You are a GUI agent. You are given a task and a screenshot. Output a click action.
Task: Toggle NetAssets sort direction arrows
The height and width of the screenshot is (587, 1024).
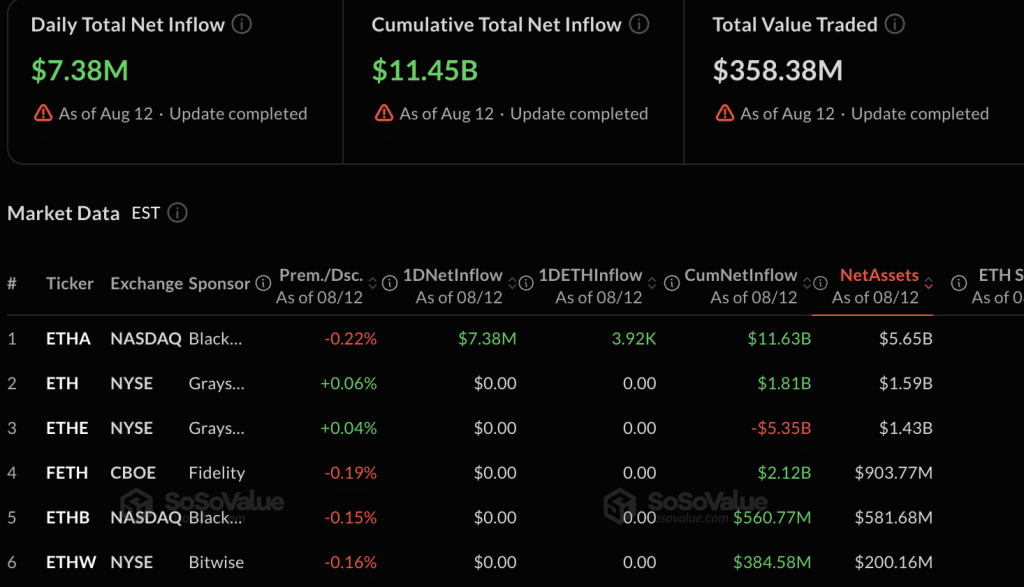coord(928,283)
